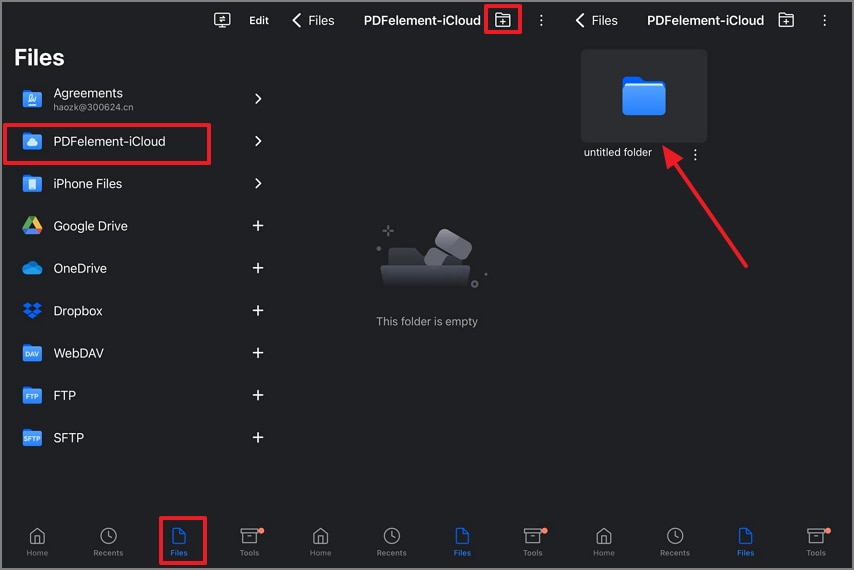The height and width of the screenshot is (570, 854).
Task: Tap Edit in the Files header
Action: (x=259, y=21)
